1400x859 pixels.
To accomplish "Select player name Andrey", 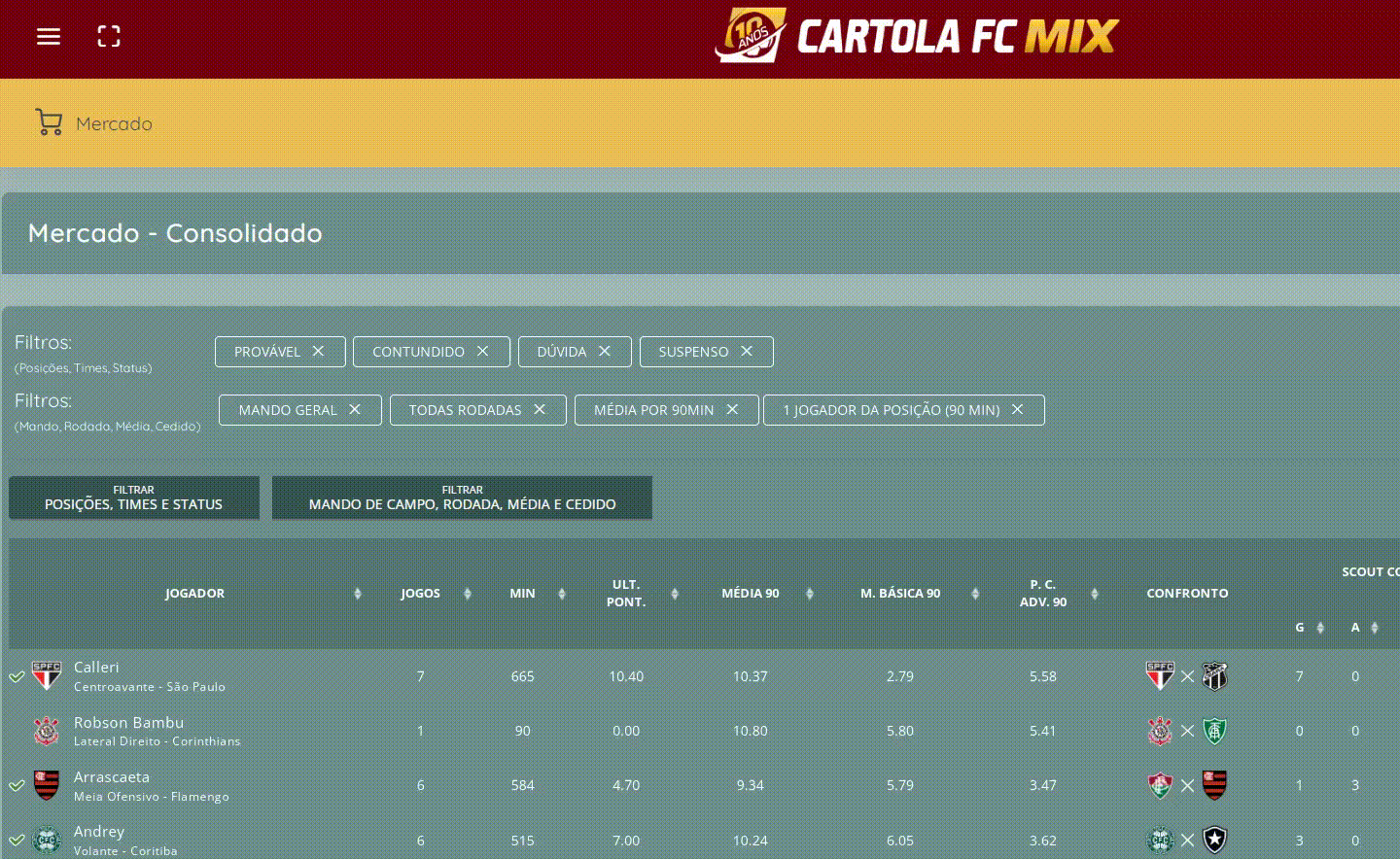I will pyautogui.click(x=99, y=832).
